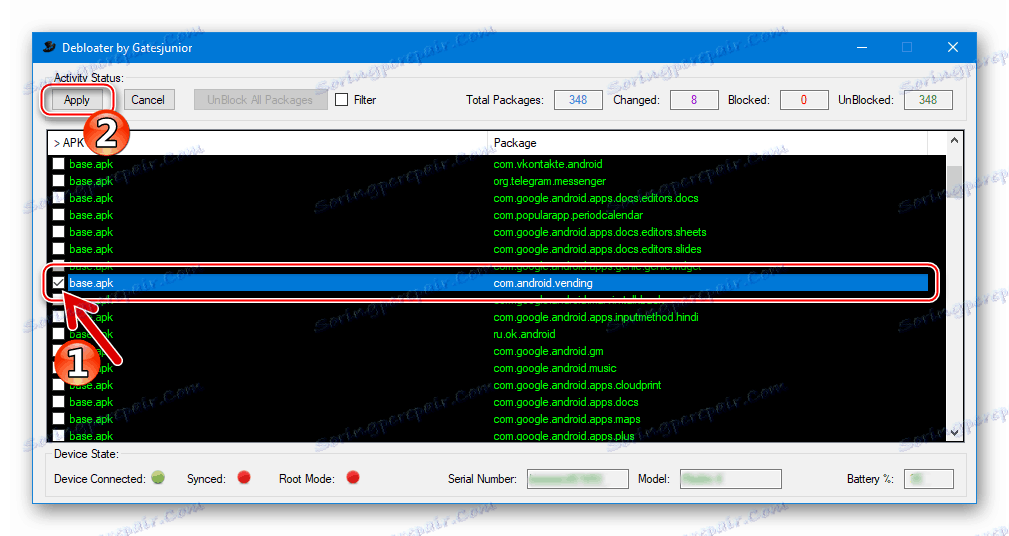Tick checkbox for com.google.android.apps.maps
This screenshot has height=536, width=1009.
[x=59, y=419]
